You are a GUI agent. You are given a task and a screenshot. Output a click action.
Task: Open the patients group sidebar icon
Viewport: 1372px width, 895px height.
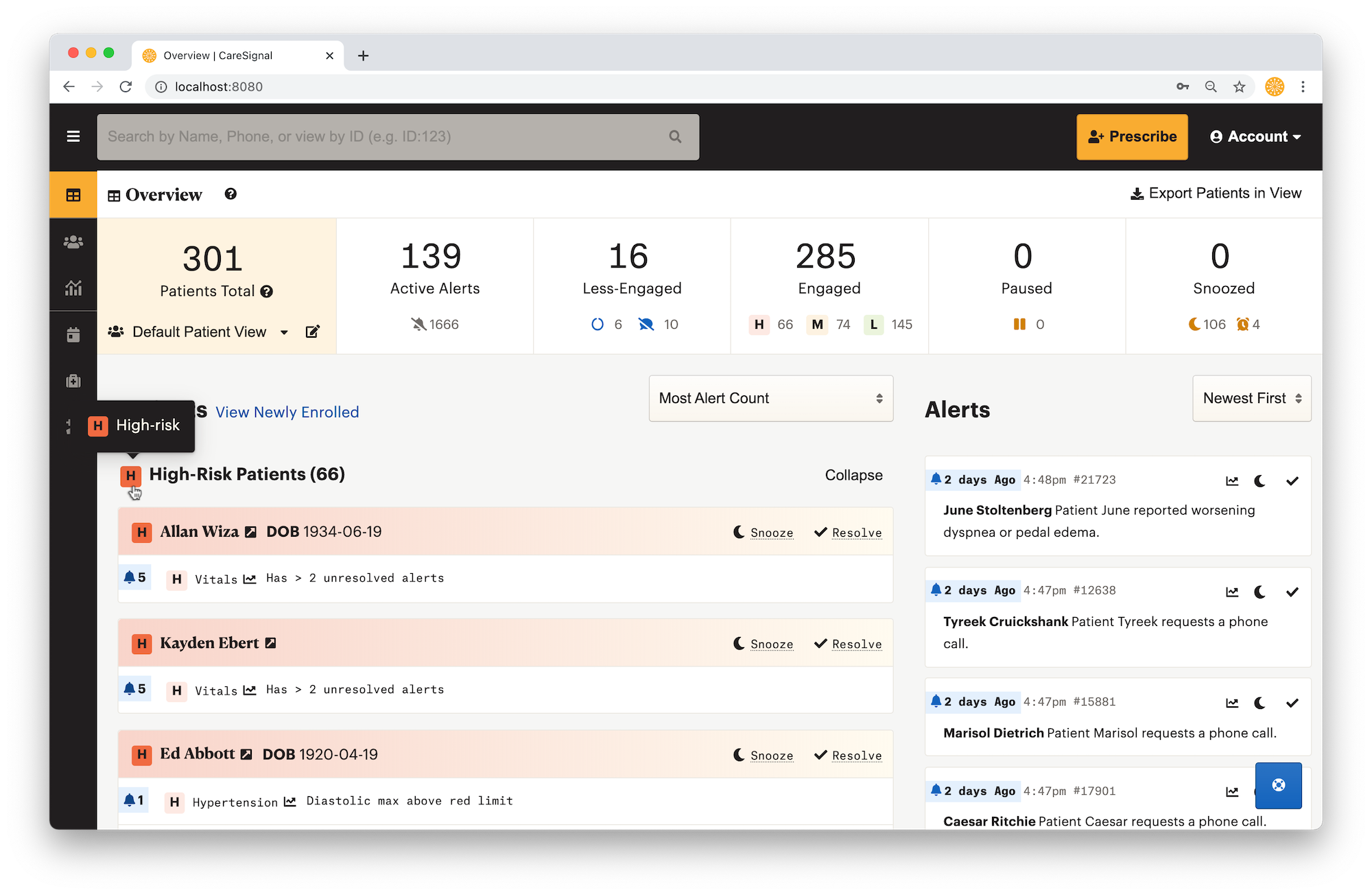click(73, 242)
